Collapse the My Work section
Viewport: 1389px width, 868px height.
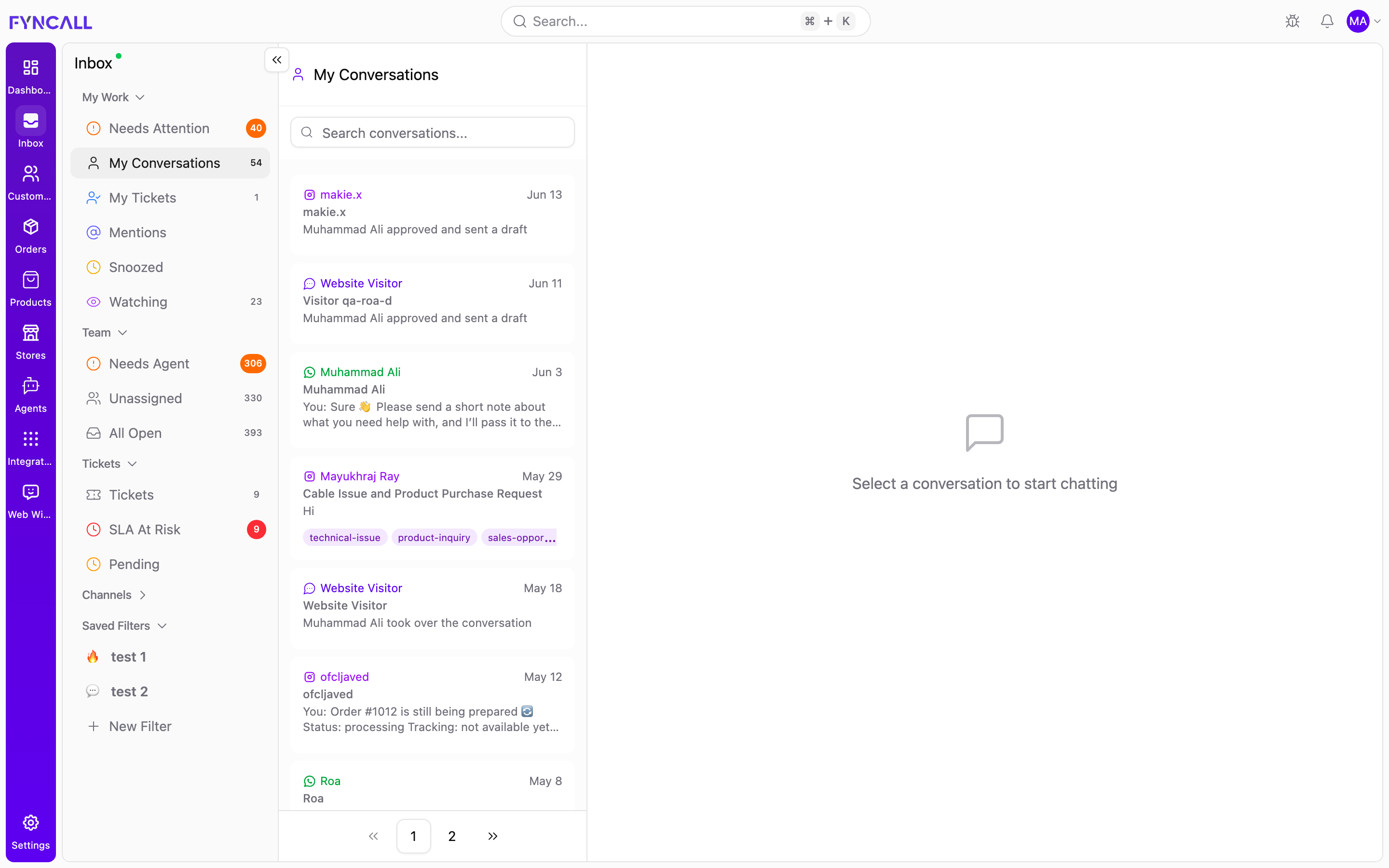point(113,97)
